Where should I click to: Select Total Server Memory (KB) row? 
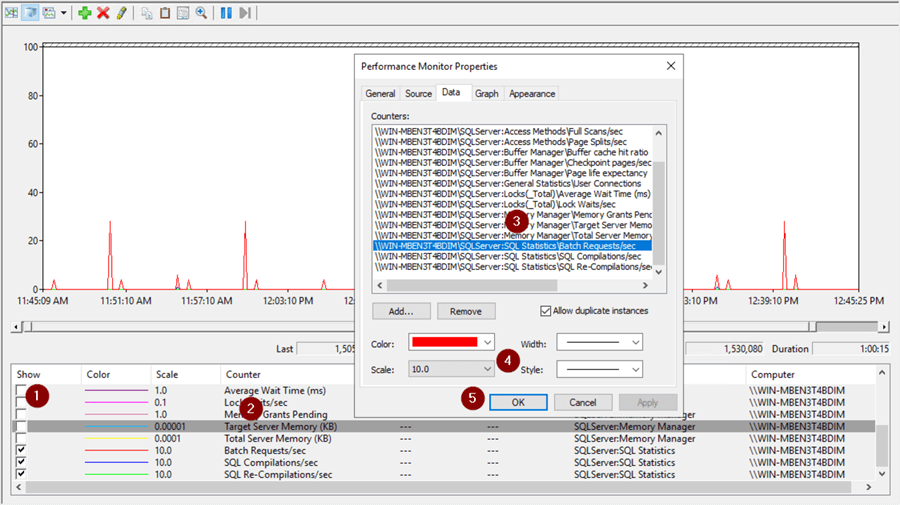(x=443, y=438)
